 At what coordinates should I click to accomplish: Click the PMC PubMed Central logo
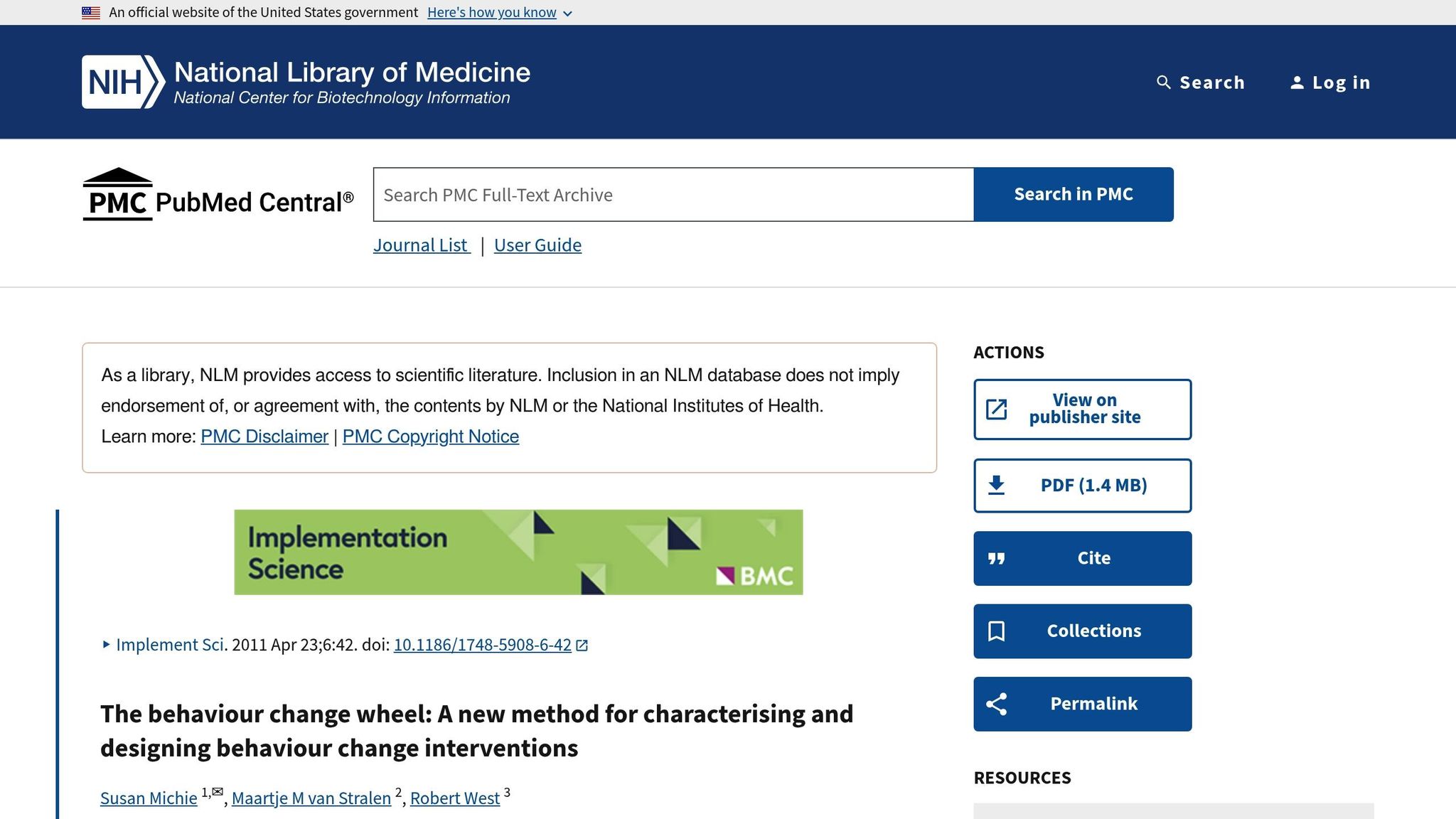[x=218, y=194]
